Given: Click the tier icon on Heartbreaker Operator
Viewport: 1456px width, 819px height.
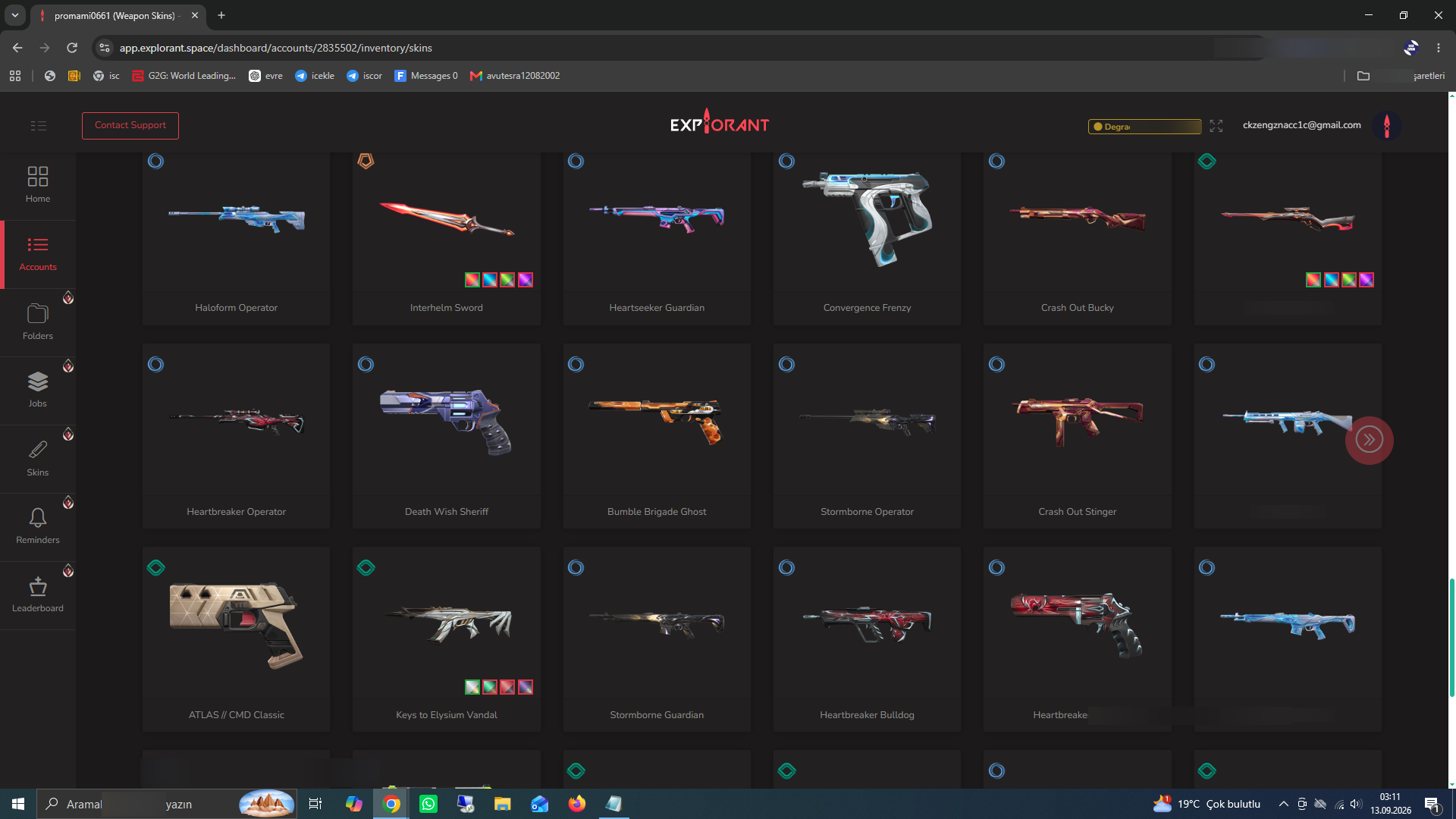Looking at the screenshot, I should (x=155, y=364).
